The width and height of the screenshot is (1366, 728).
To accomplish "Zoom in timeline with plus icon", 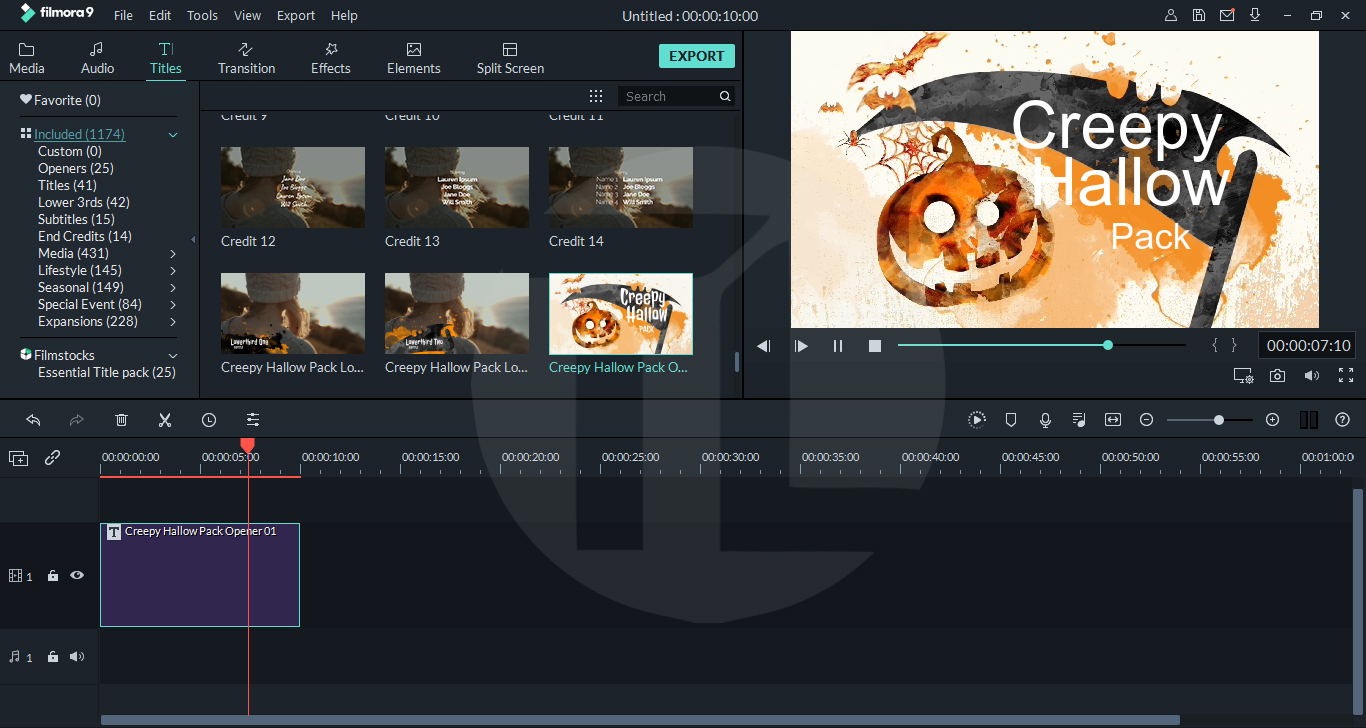I will (1272, 420).
